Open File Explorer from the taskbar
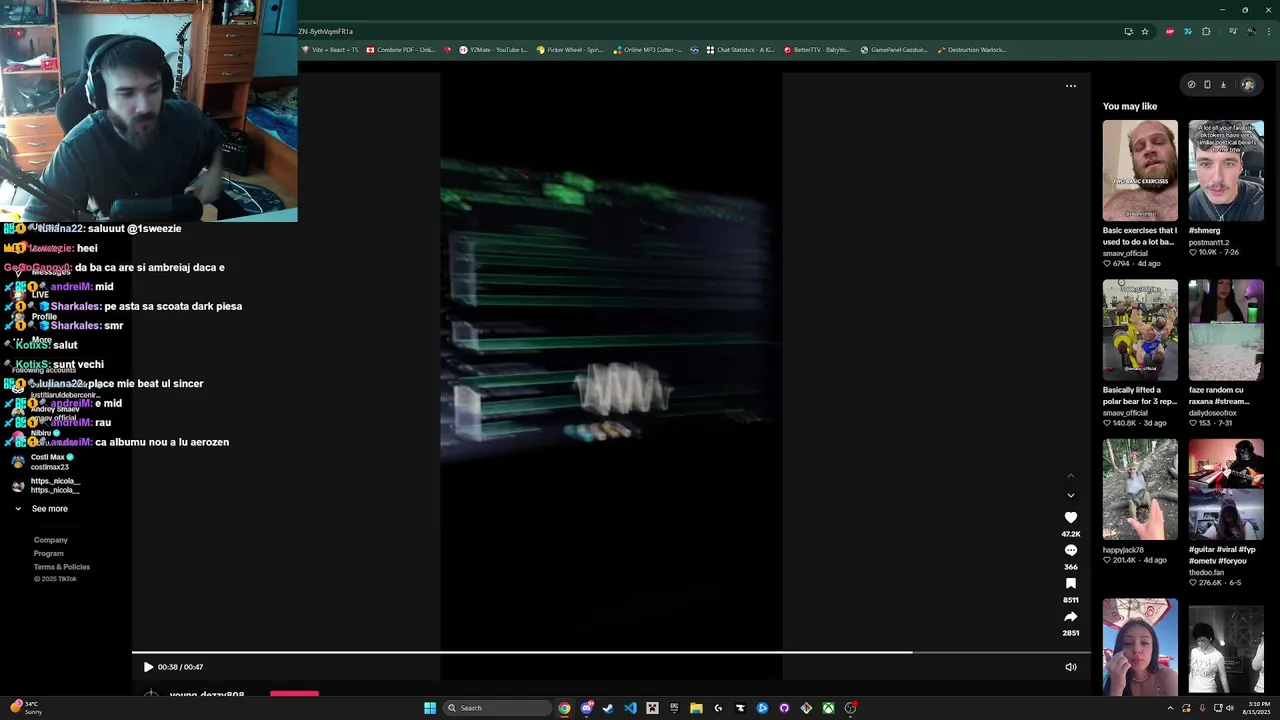Viewport: 1280px width, 720px height. coord(696,708)
